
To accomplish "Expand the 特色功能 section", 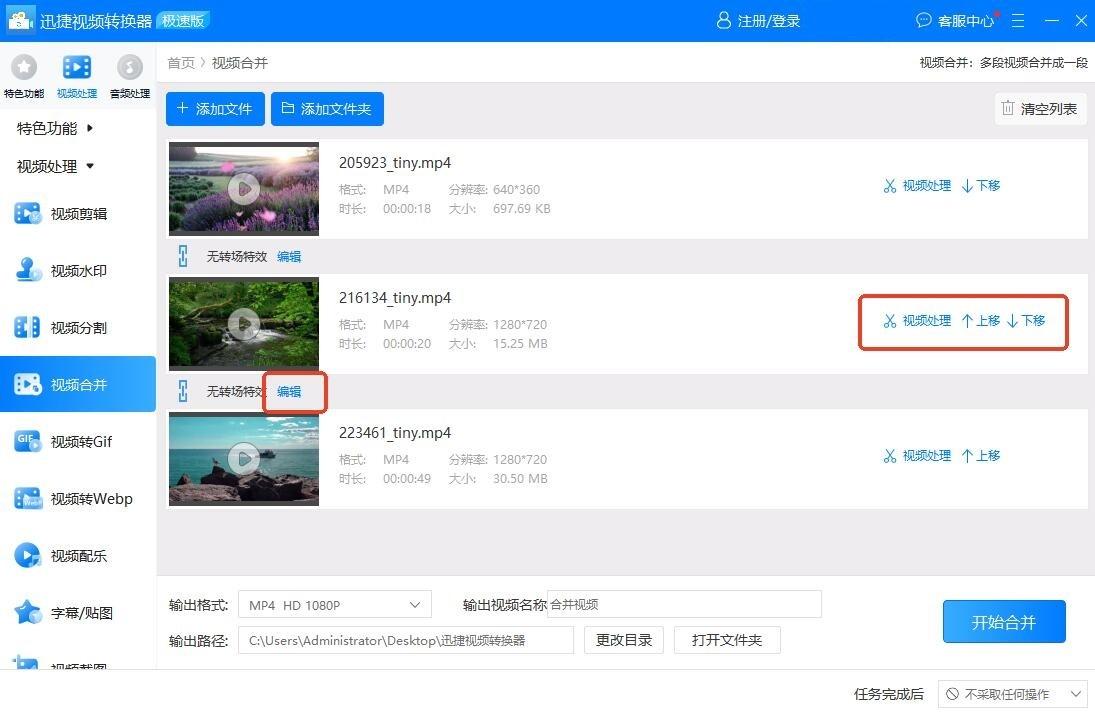I will point(55,128).
